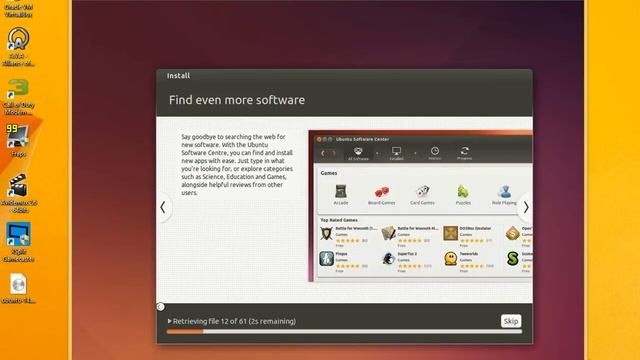Select the Puzzles category icon
This screenshot has width=640, height=360.
(463, 191)
